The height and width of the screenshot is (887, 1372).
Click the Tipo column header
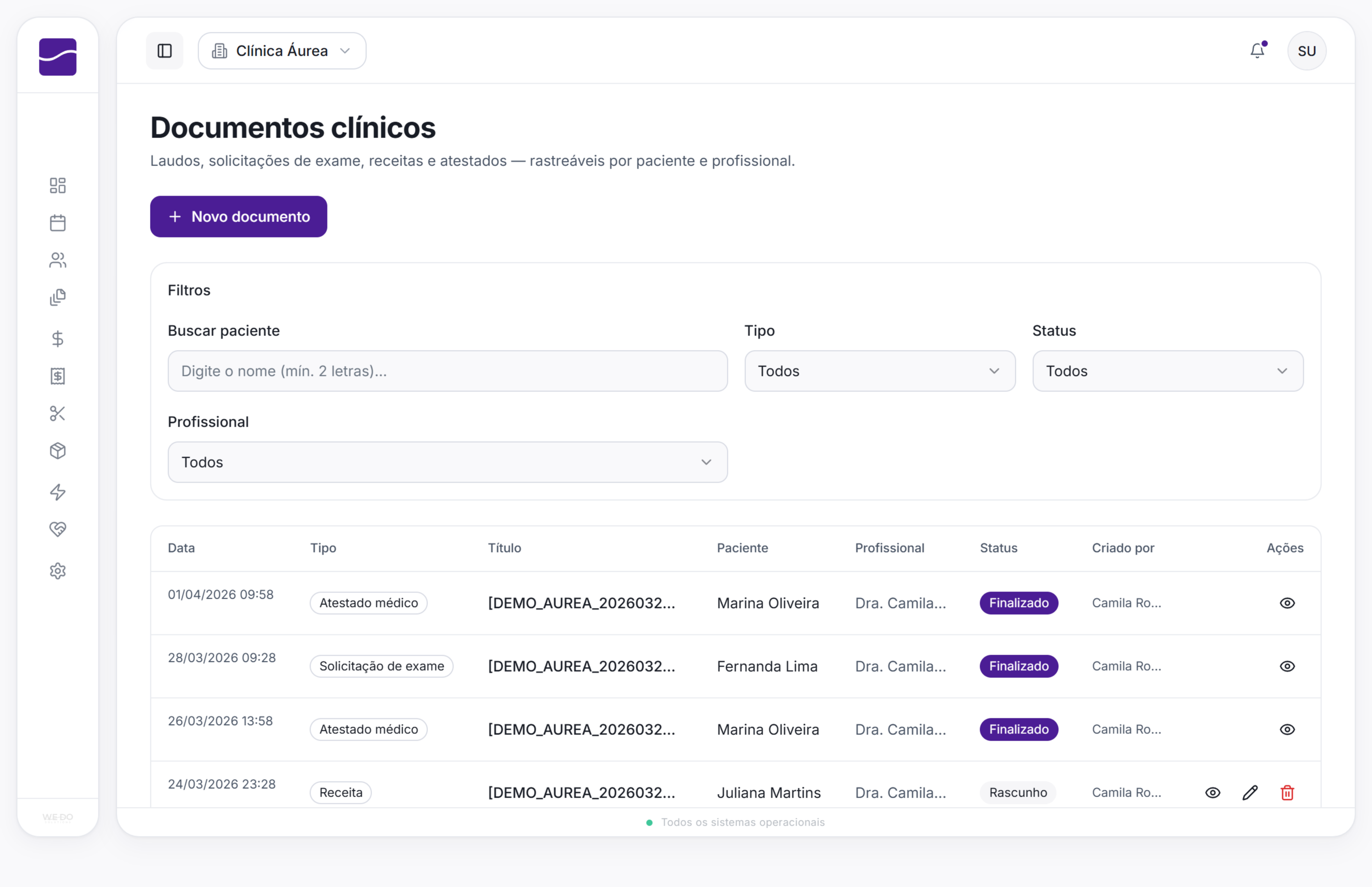323,548
